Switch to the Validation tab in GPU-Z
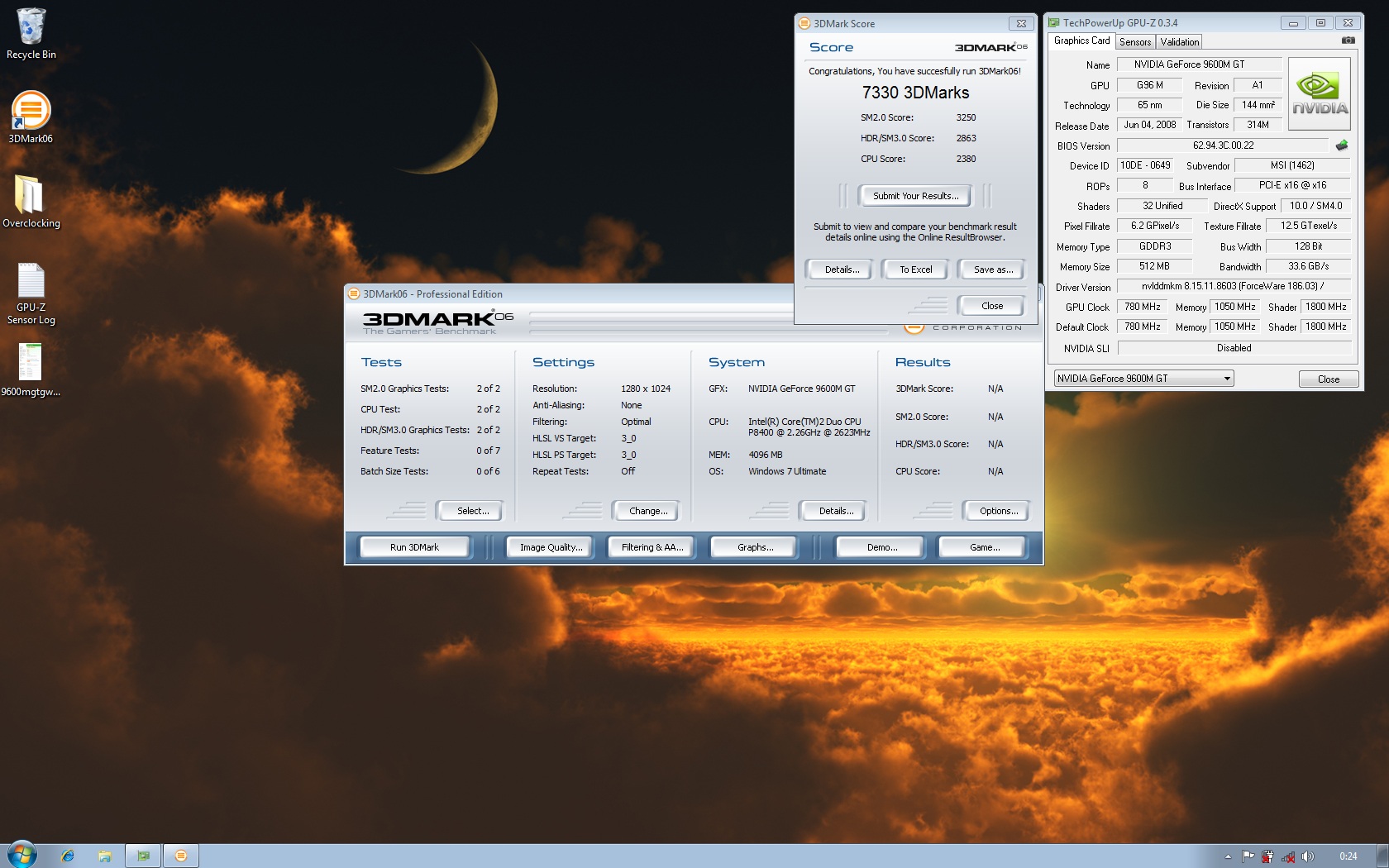 point(1179,42)
